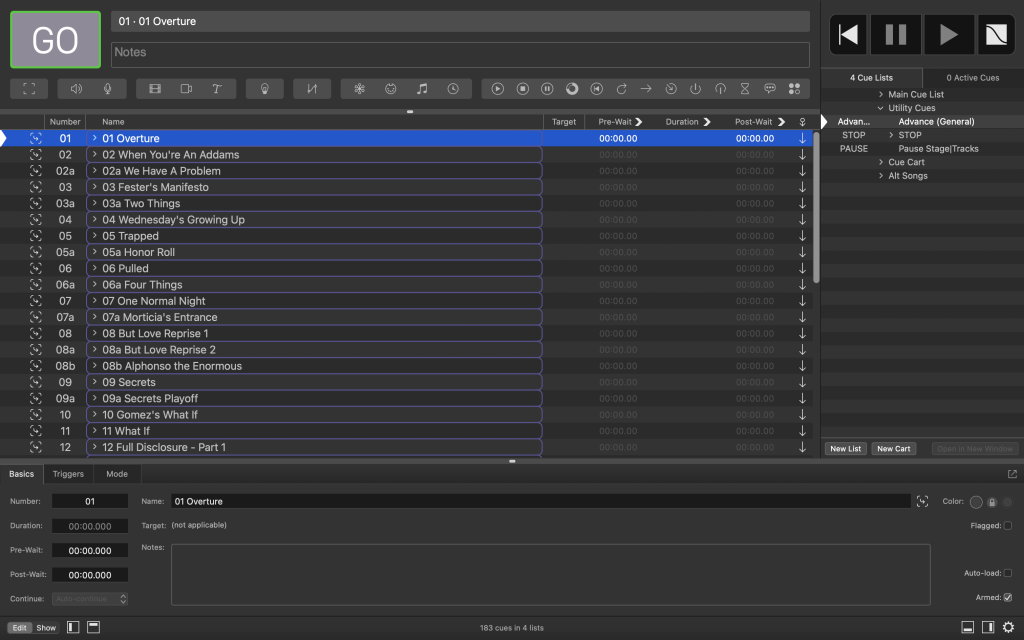
Task: Expand the Cue Cart list
Action: pos(880,163)
